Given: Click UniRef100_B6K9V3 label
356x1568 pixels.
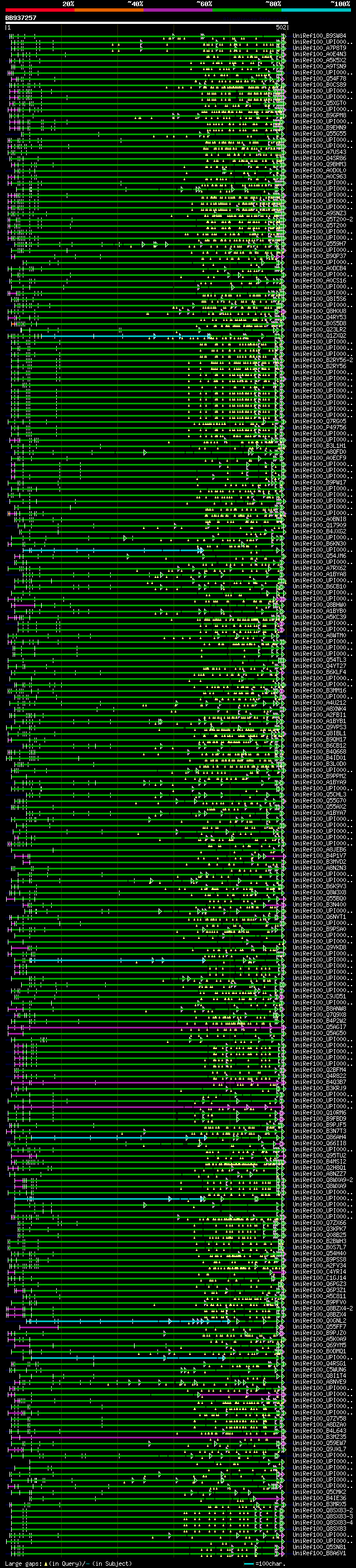Looking at the screenshot, I should pos(319,886).
